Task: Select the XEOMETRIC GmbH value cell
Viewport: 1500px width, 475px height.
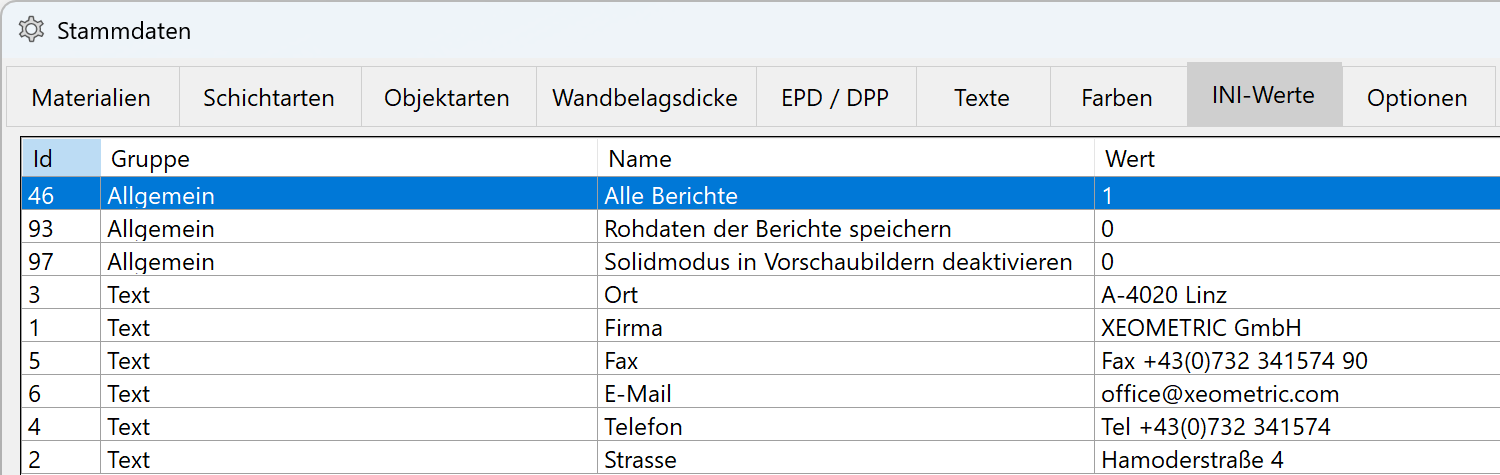Action: tap(1297, 326)
